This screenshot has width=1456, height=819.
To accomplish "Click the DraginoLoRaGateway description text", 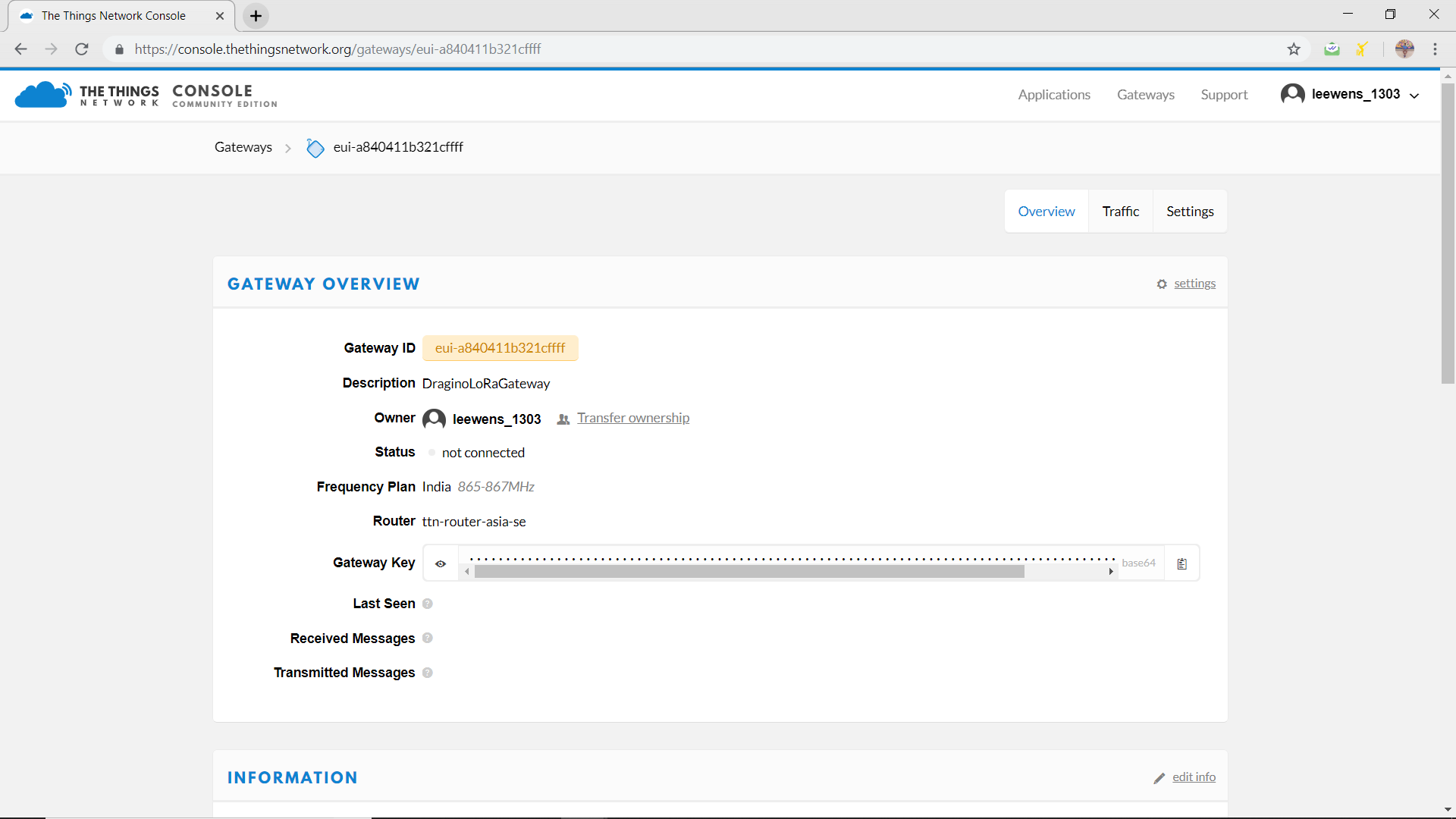I will click(x=486, y=384).
